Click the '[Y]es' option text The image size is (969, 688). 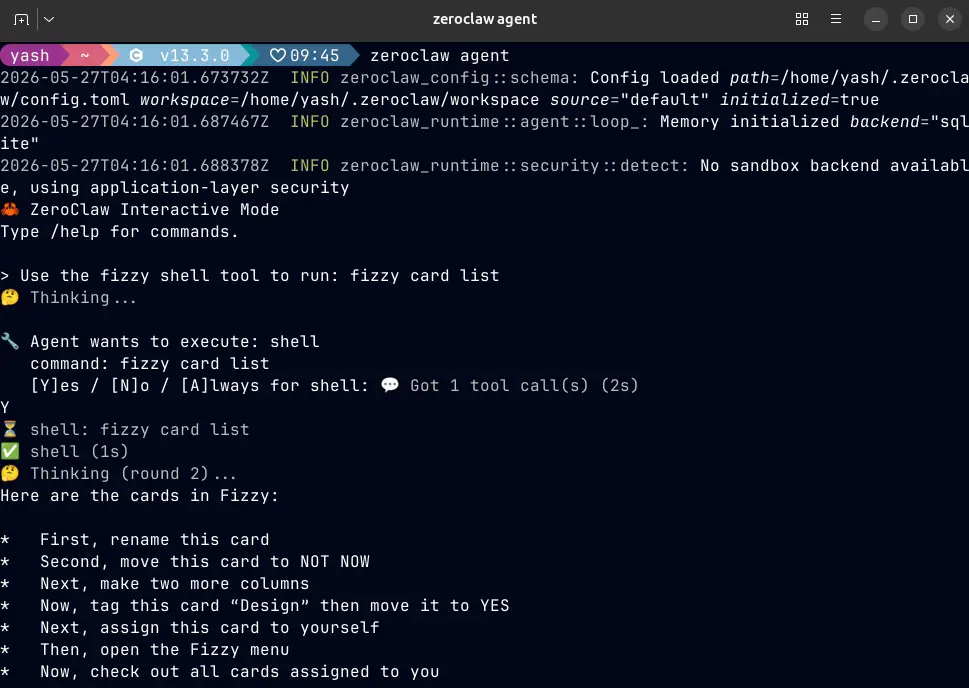point(55,386)
